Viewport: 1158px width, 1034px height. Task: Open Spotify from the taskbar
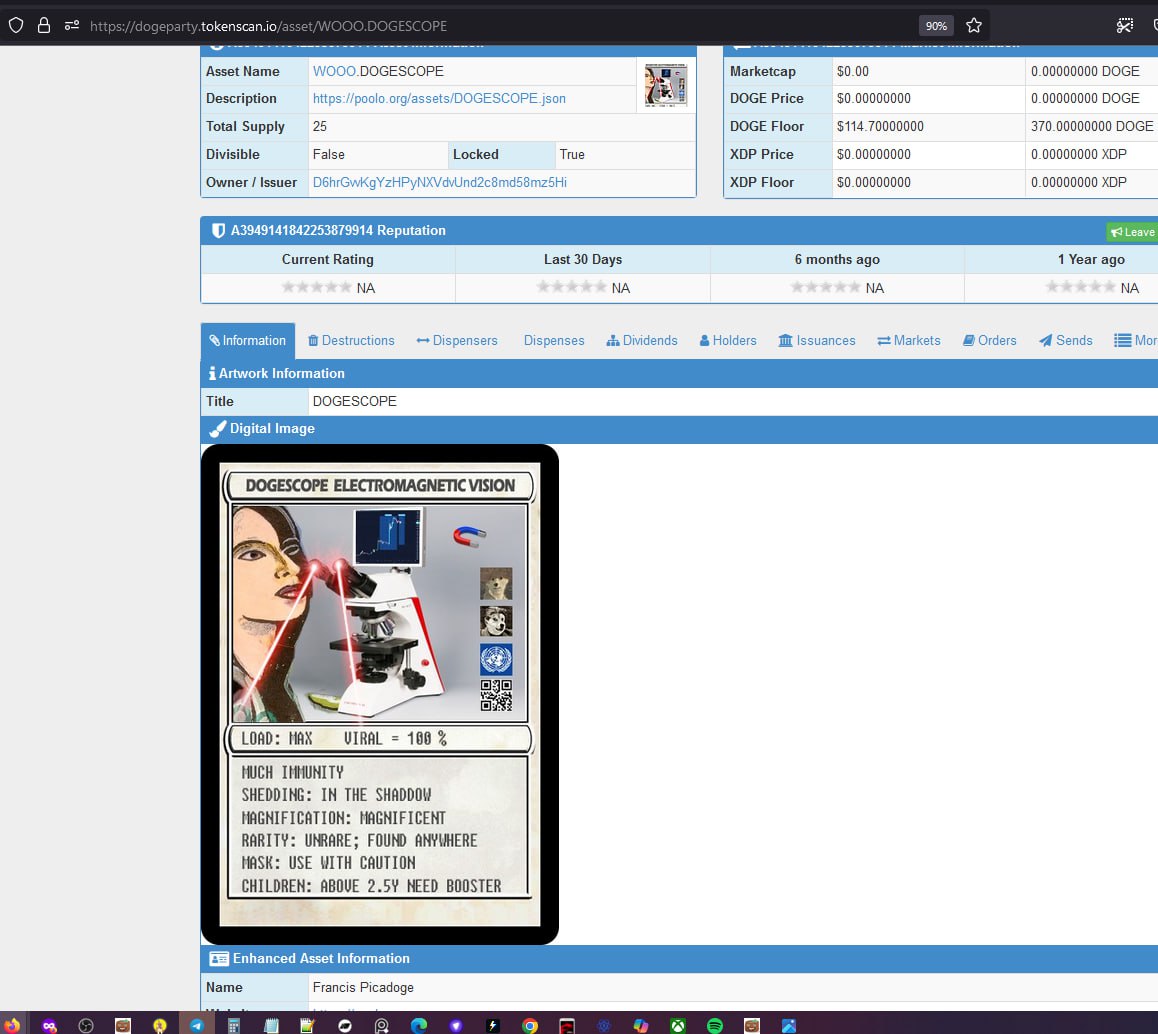pos(715,1025)
